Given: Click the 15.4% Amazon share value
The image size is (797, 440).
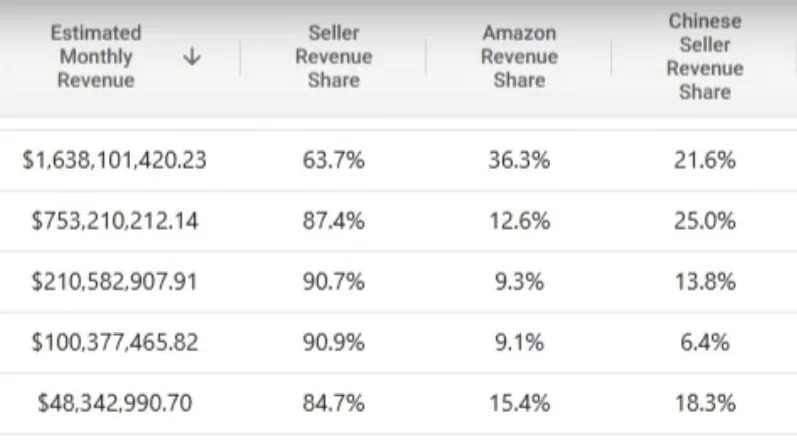Looking at the screenshot, I should 519,403.
